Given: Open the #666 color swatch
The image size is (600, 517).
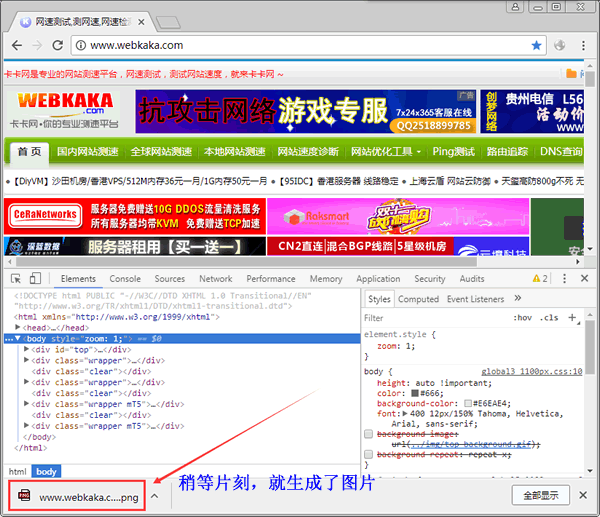Looking at the screenshot, I should pyautogui.click(x=415, y=393).
